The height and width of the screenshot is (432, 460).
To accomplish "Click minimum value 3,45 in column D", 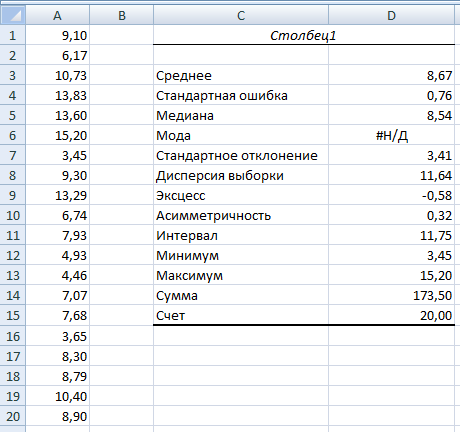I will (391, 255).
